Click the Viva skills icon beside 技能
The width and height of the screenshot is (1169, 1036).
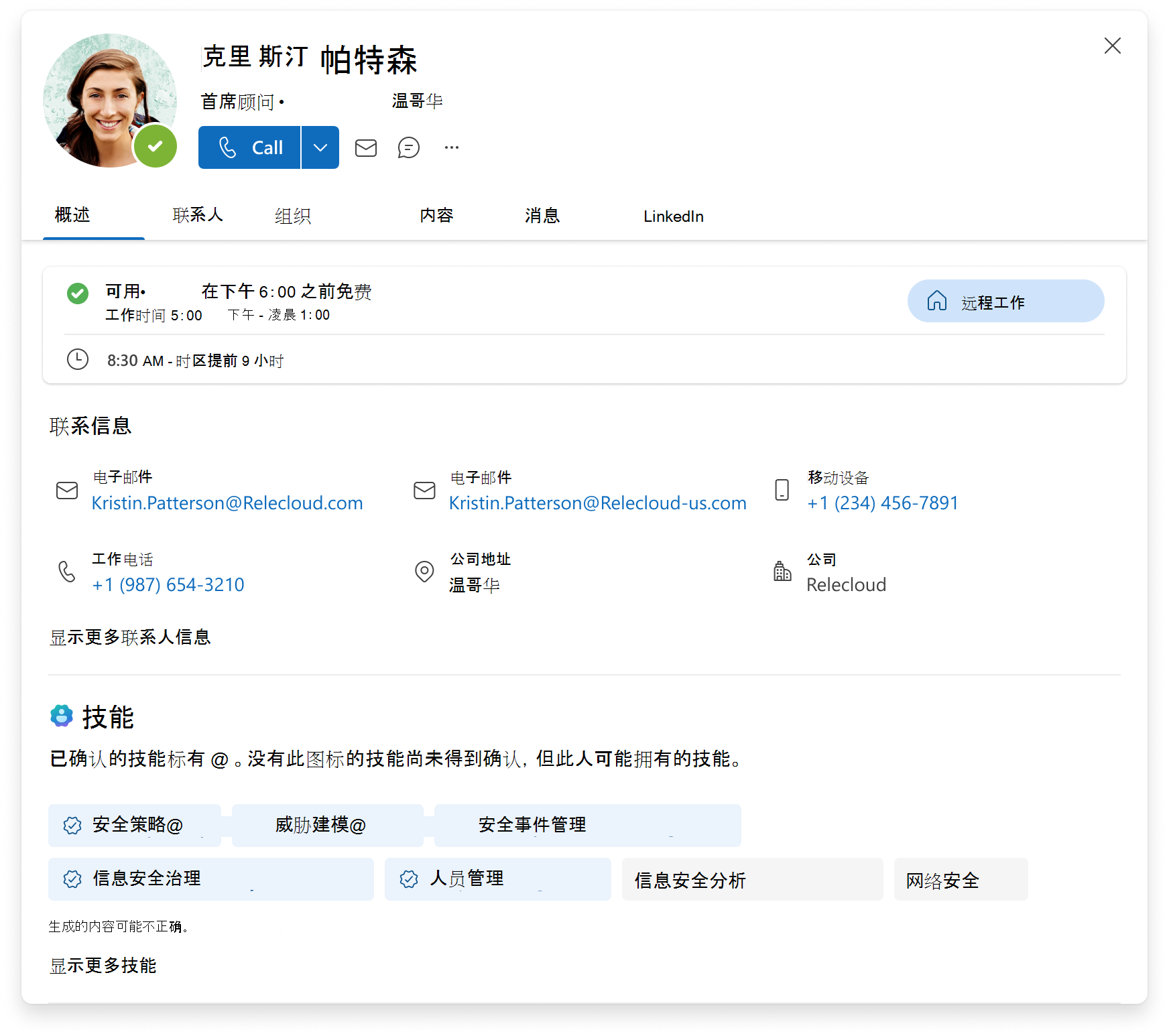click(62, 716)
